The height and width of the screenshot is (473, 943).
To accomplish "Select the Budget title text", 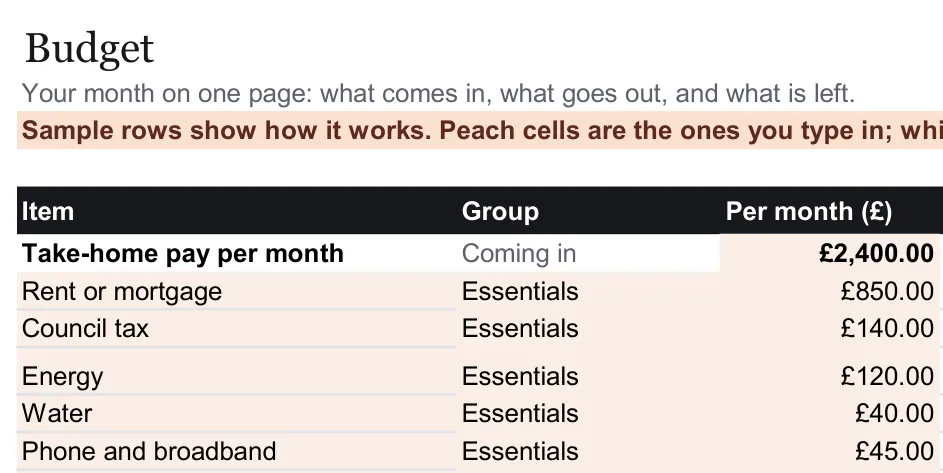I will tap(89, 49).
